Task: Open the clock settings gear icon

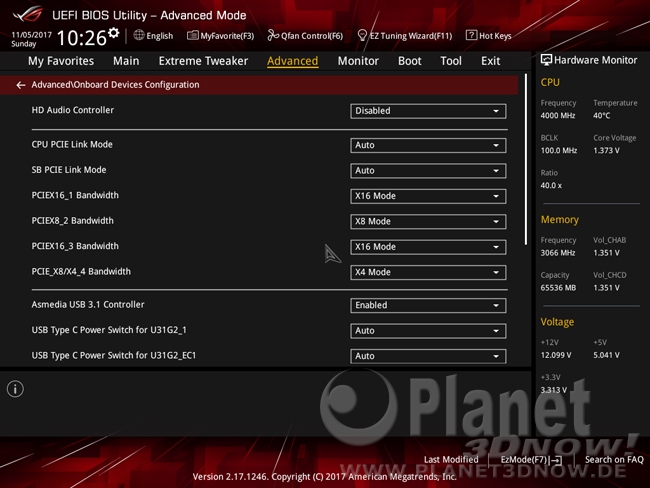Action: click(x=114, y=33)
